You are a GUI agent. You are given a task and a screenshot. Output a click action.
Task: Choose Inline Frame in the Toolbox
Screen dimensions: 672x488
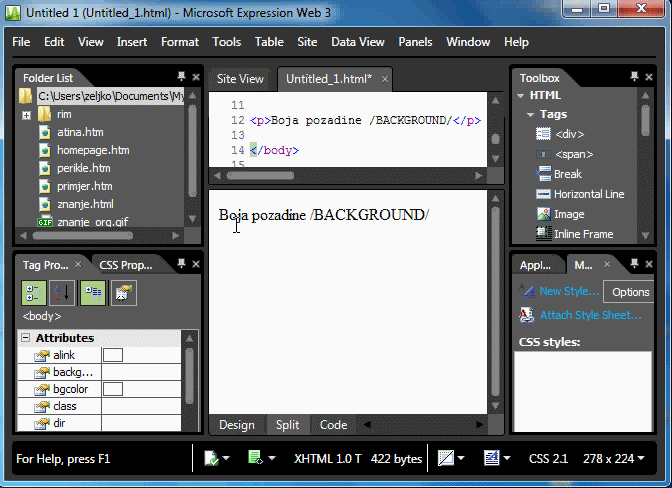coord(582,234)
